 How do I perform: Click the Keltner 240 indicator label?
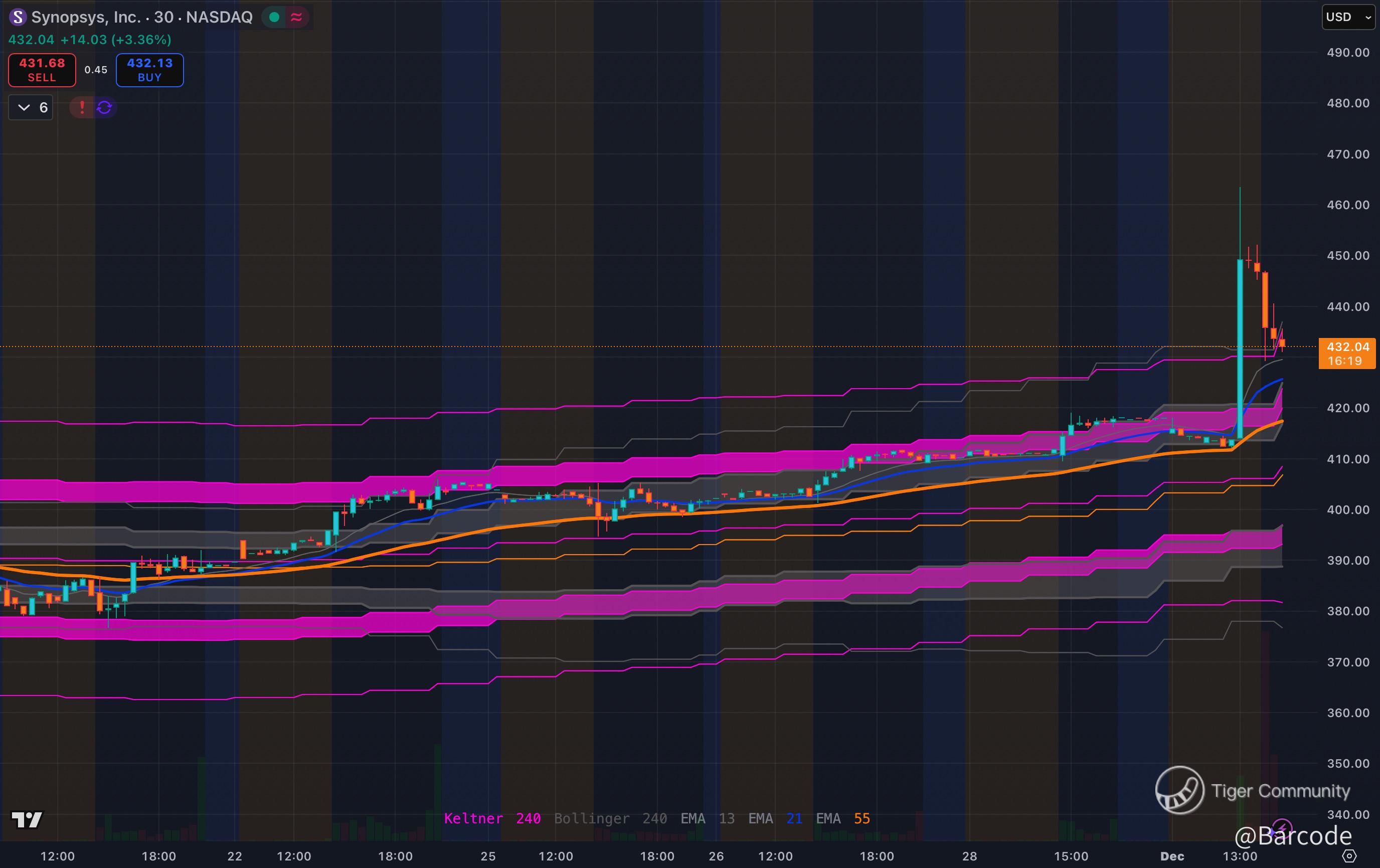point(492,818)
